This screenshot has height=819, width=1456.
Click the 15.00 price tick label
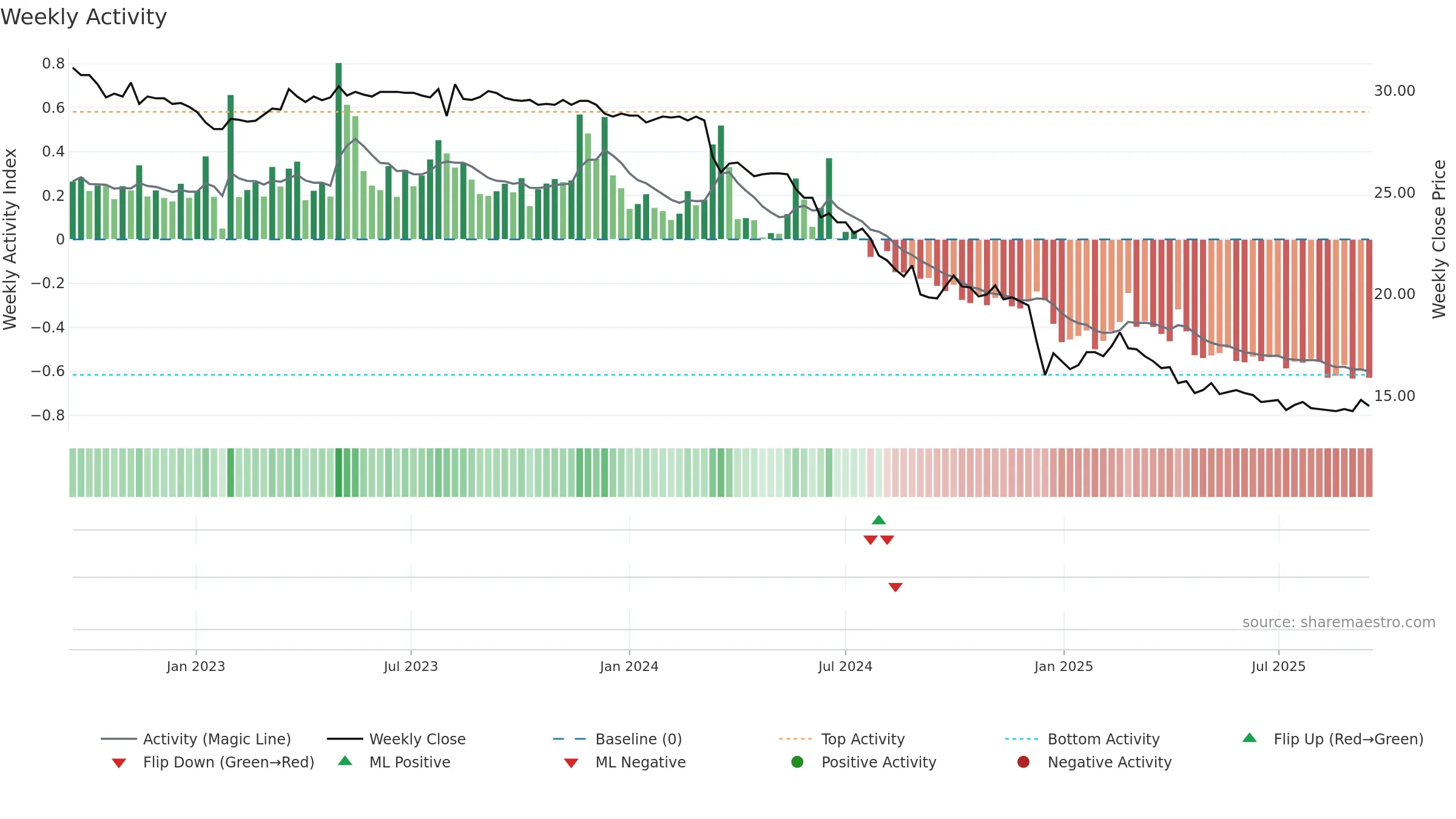1394,396
